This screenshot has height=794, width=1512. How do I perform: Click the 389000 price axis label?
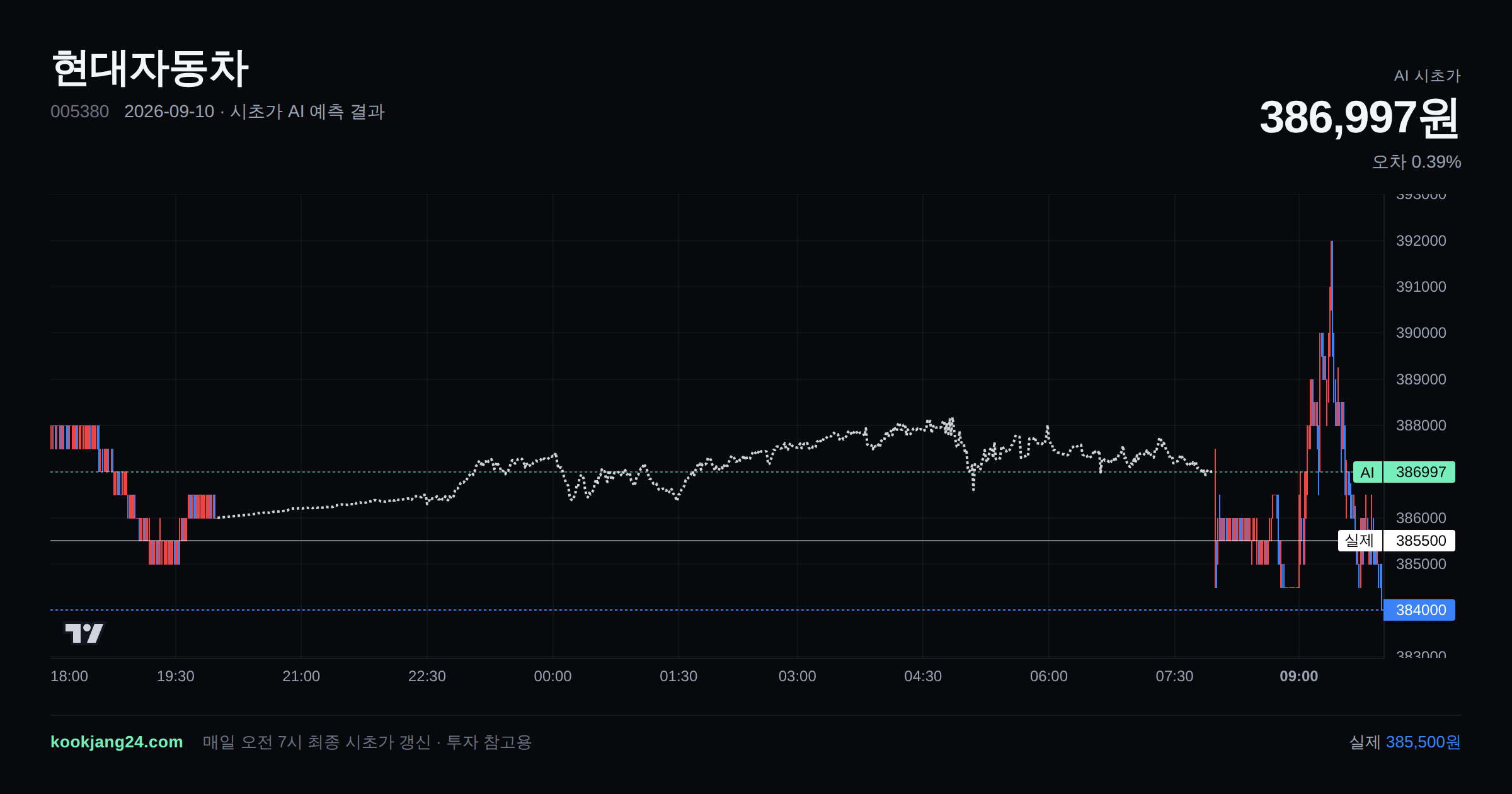[1421, 379]
